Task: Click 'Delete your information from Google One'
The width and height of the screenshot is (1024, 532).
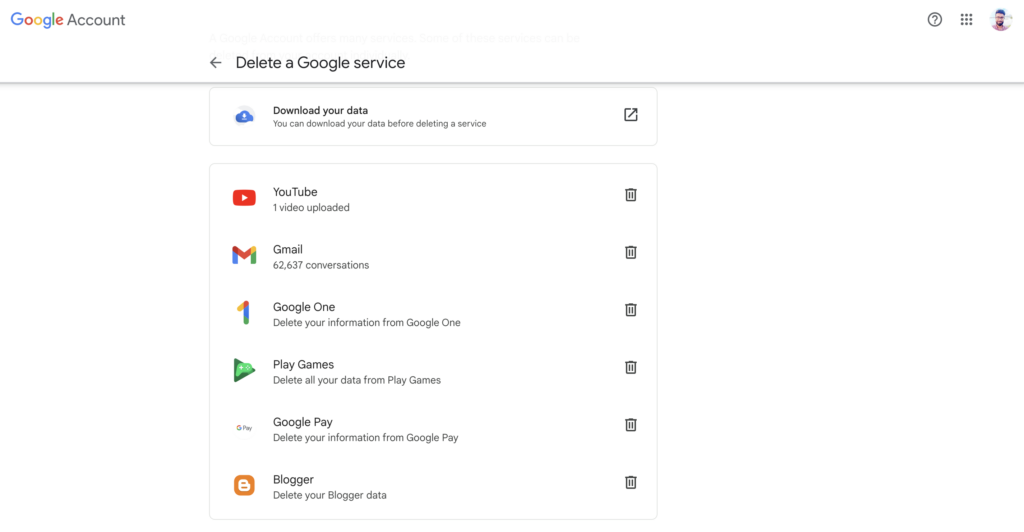Action: tap(366, 322)
